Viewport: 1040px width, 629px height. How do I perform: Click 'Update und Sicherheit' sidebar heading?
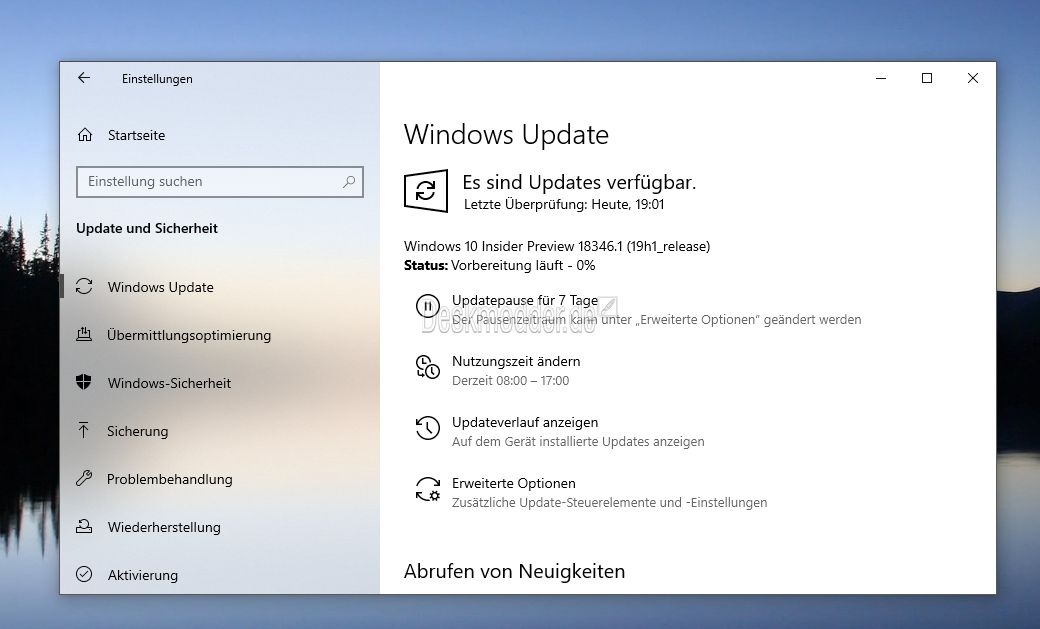pos(147,228)
